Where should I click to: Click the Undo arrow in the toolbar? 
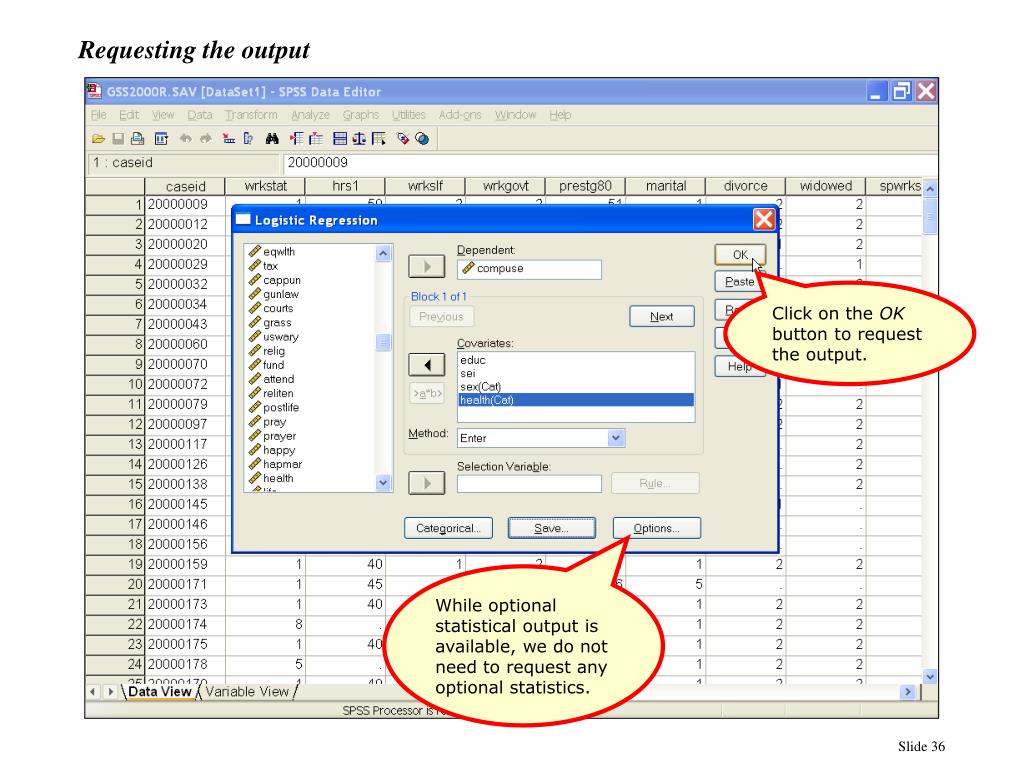pos(186,138)
